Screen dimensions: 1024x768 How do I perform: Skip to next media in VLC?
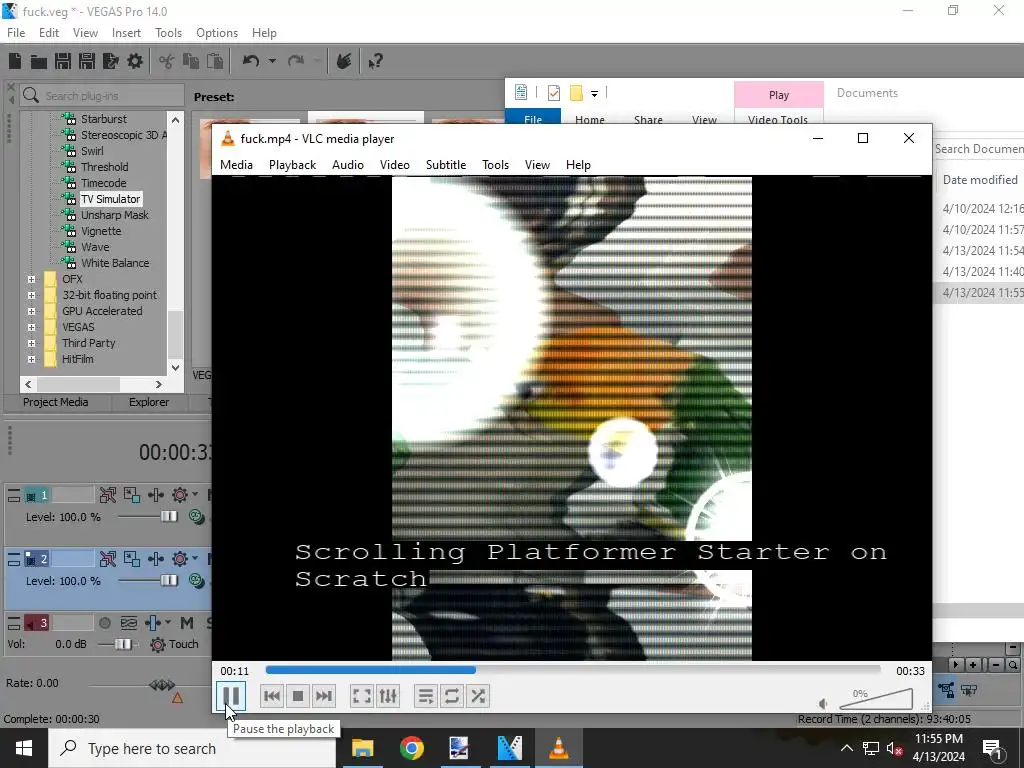(324, 696)
